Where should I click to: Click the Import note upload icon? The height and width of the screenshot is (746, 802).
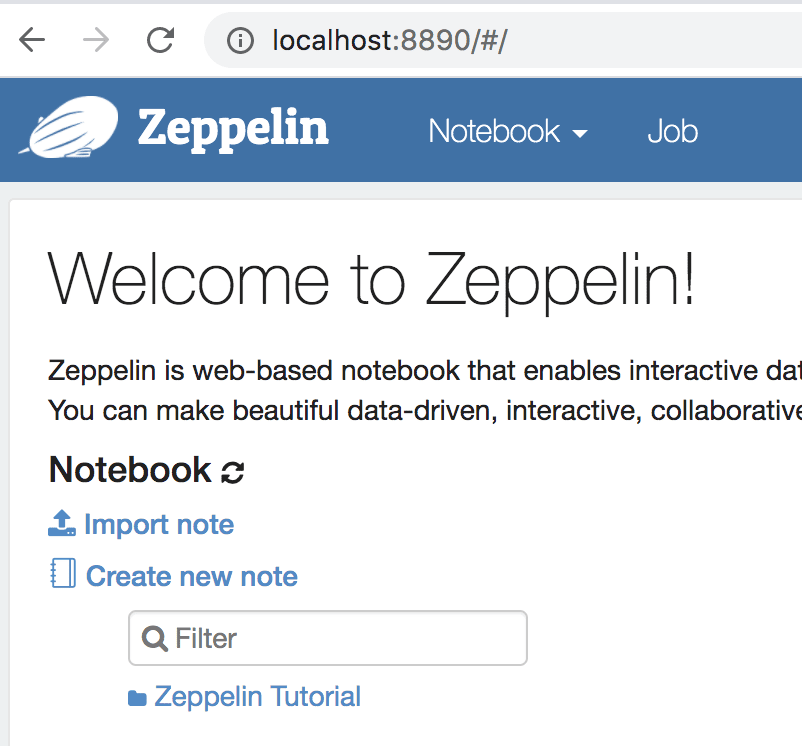[62, 523]
